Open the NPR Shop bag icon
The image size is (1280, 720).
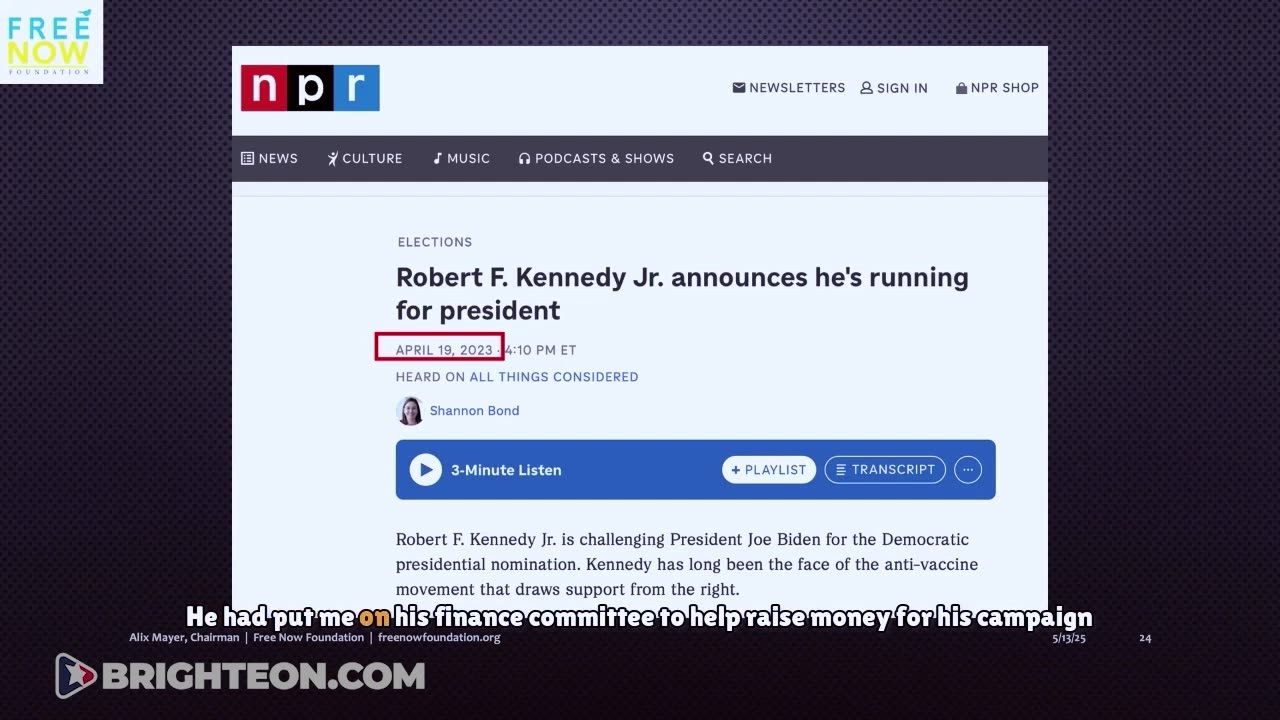pos(961,88)
